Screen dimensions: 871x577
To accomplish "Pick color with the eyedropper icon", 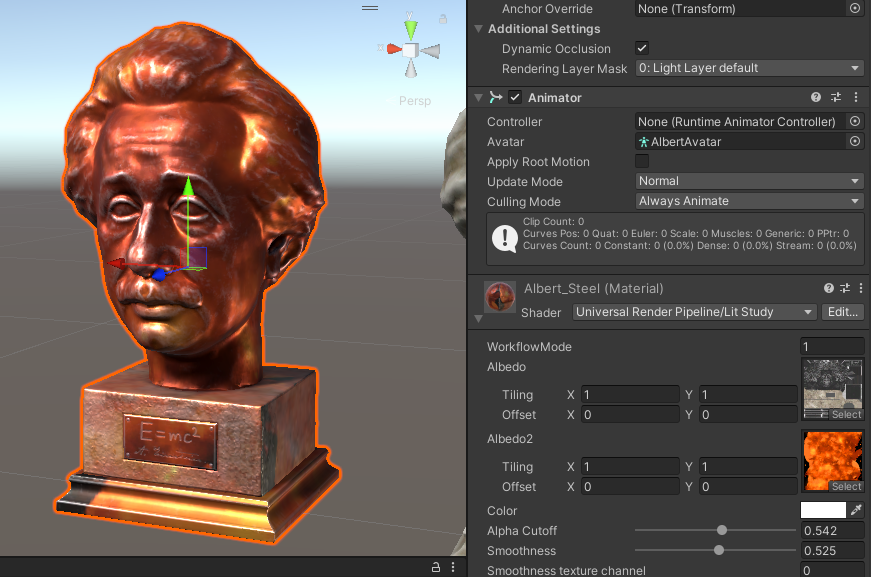I will pos(856,510).
